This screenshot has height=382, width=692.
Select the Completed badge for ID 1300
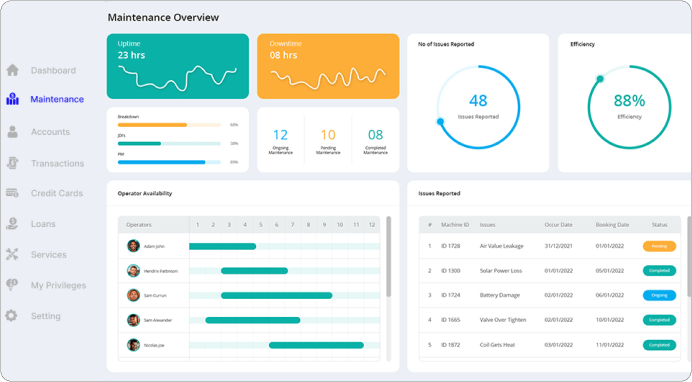tap(659, 271)
